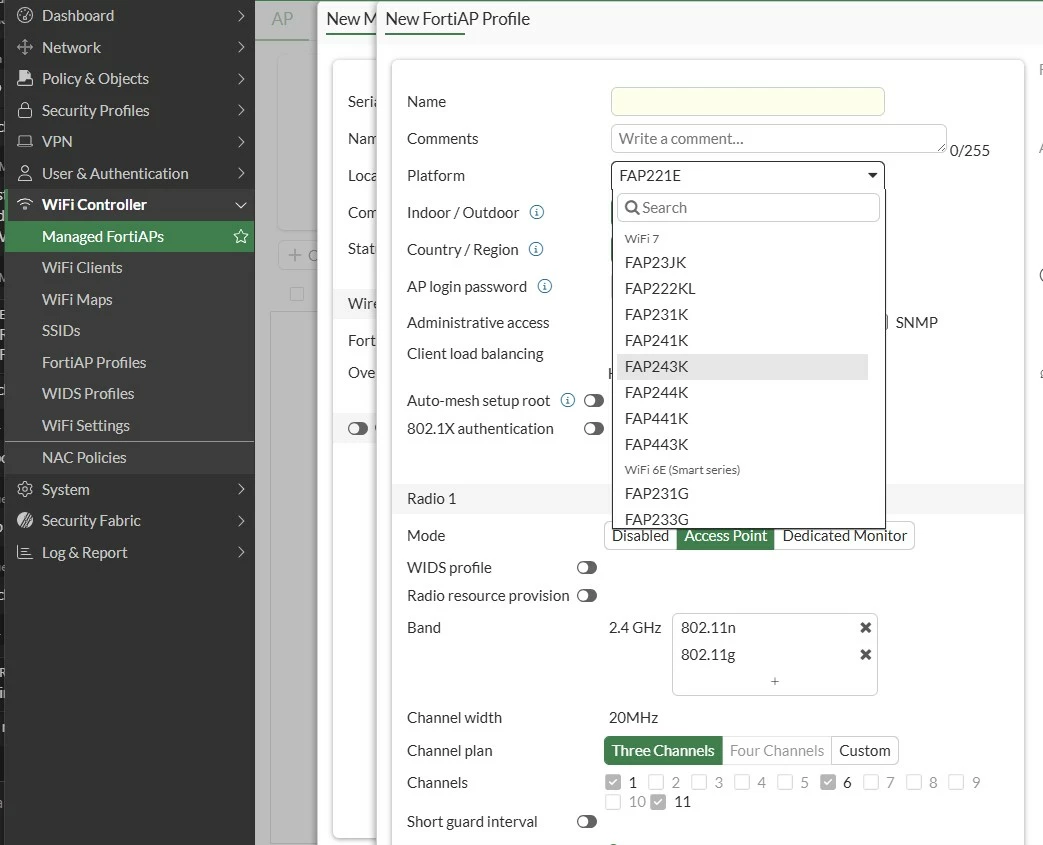Enable Auto-mesh setup root toggle

[x=593, y=401]
